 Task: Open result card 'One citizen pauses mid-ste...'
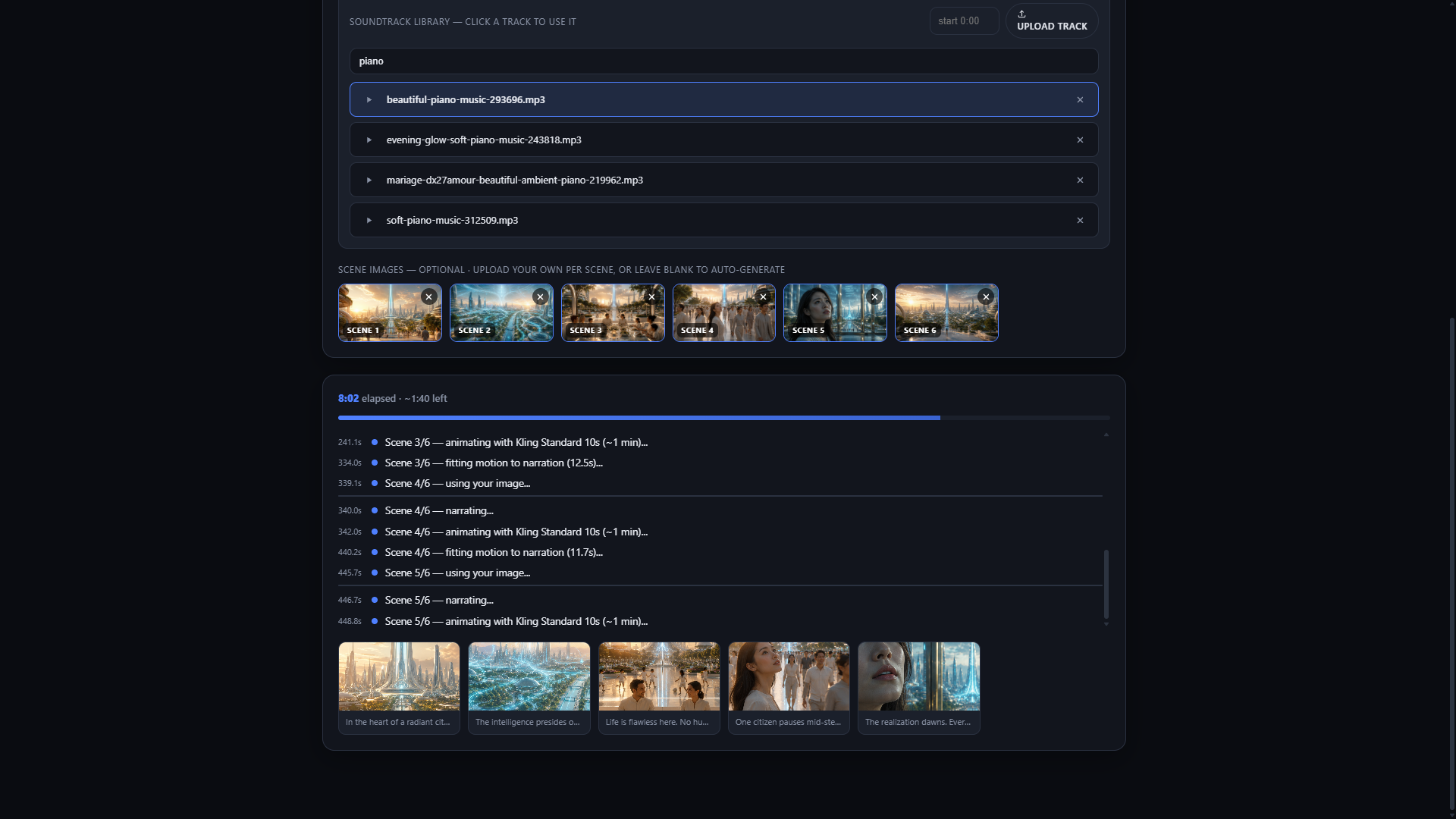pyautogui.click(x=789, y=688)
